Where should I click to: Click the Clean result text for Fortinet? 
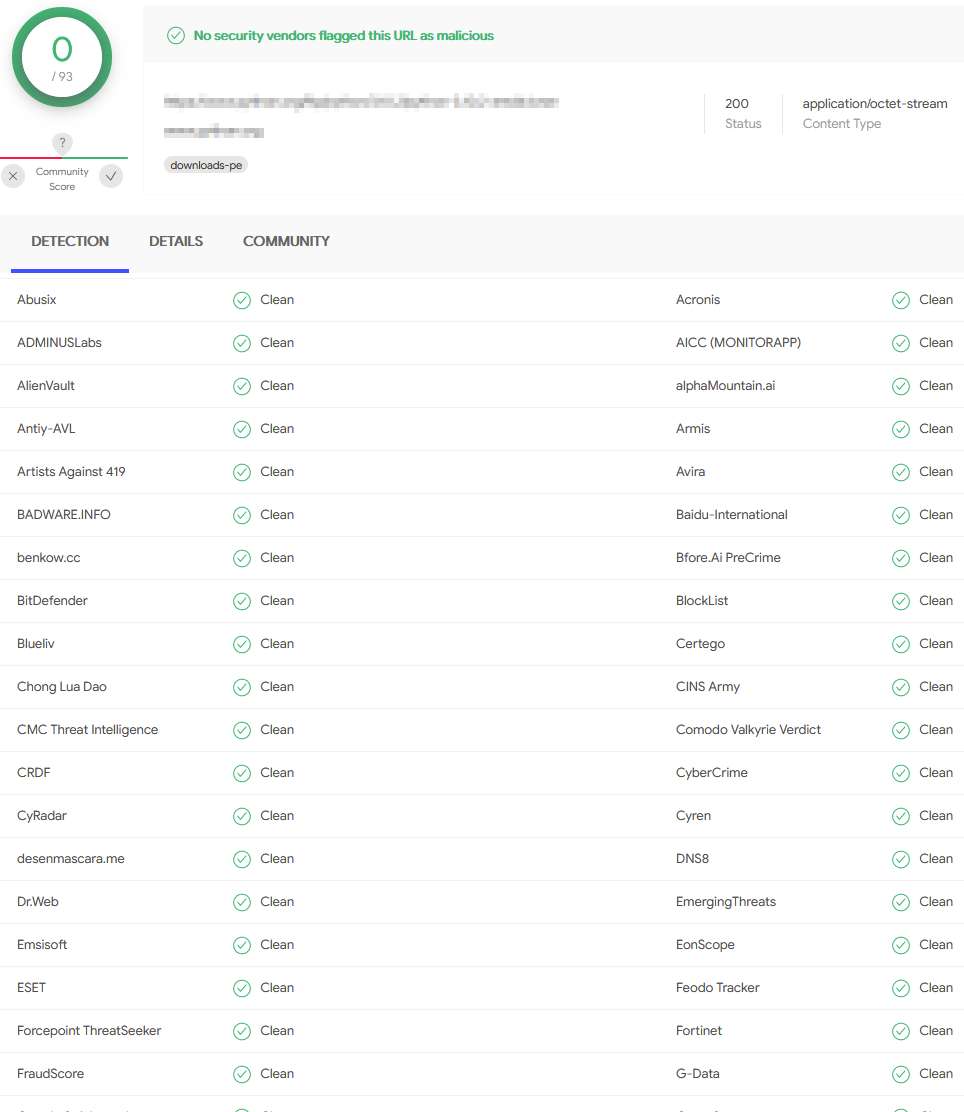point(936,1030)
